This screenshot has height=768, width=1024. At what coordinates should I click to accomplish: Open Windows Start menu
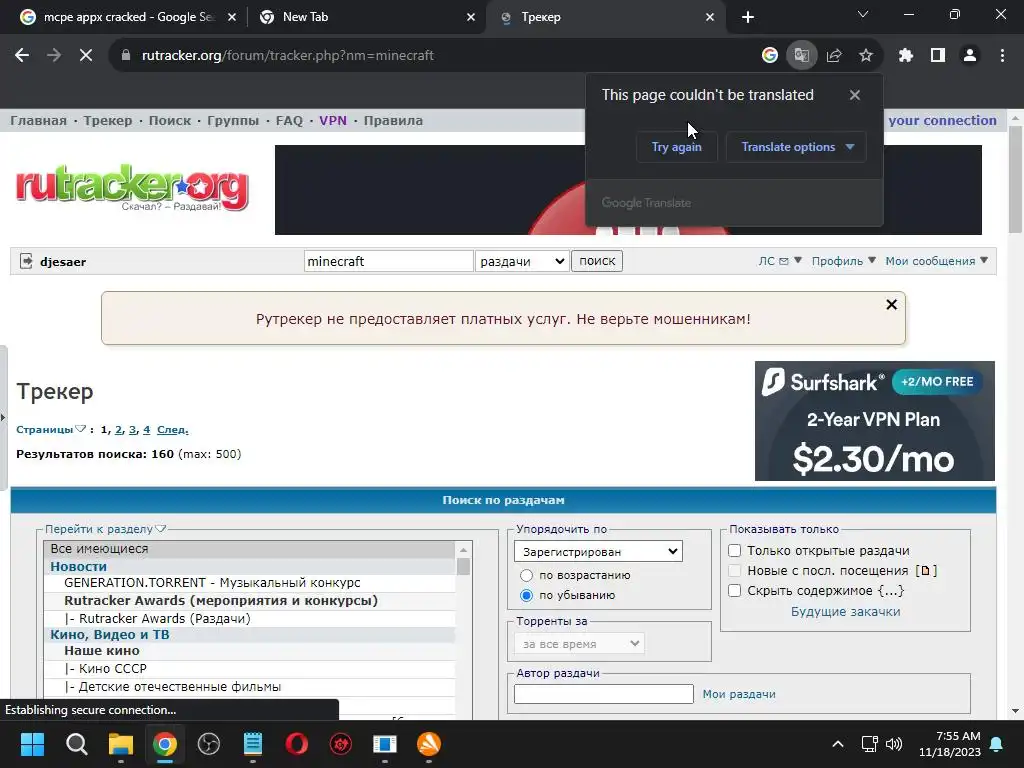pos(32,744)
